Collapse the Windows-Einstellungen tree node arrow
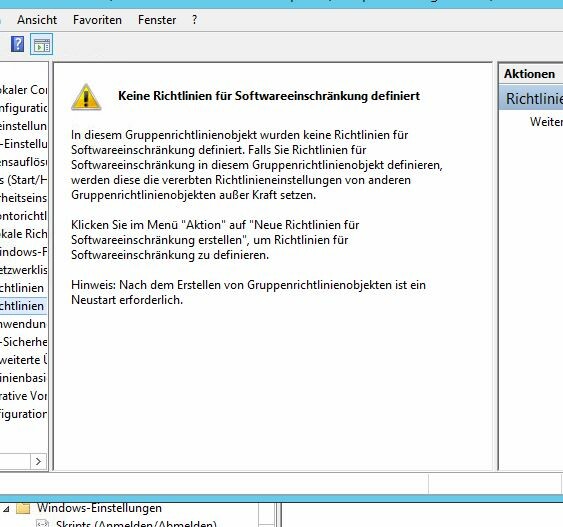This screenshot has height=527, width=563. coord(6,509)
